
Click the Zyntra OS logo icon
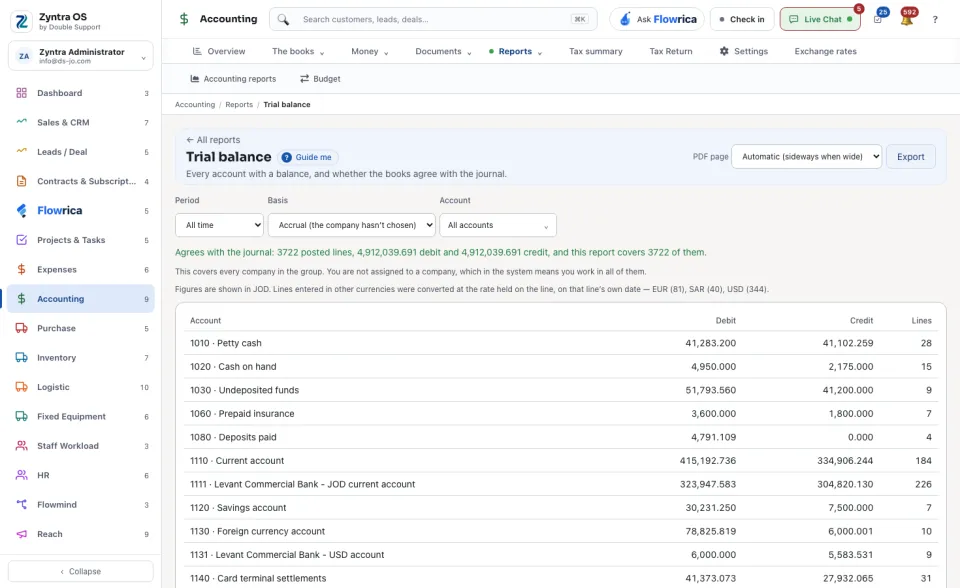tap(21, 21)
